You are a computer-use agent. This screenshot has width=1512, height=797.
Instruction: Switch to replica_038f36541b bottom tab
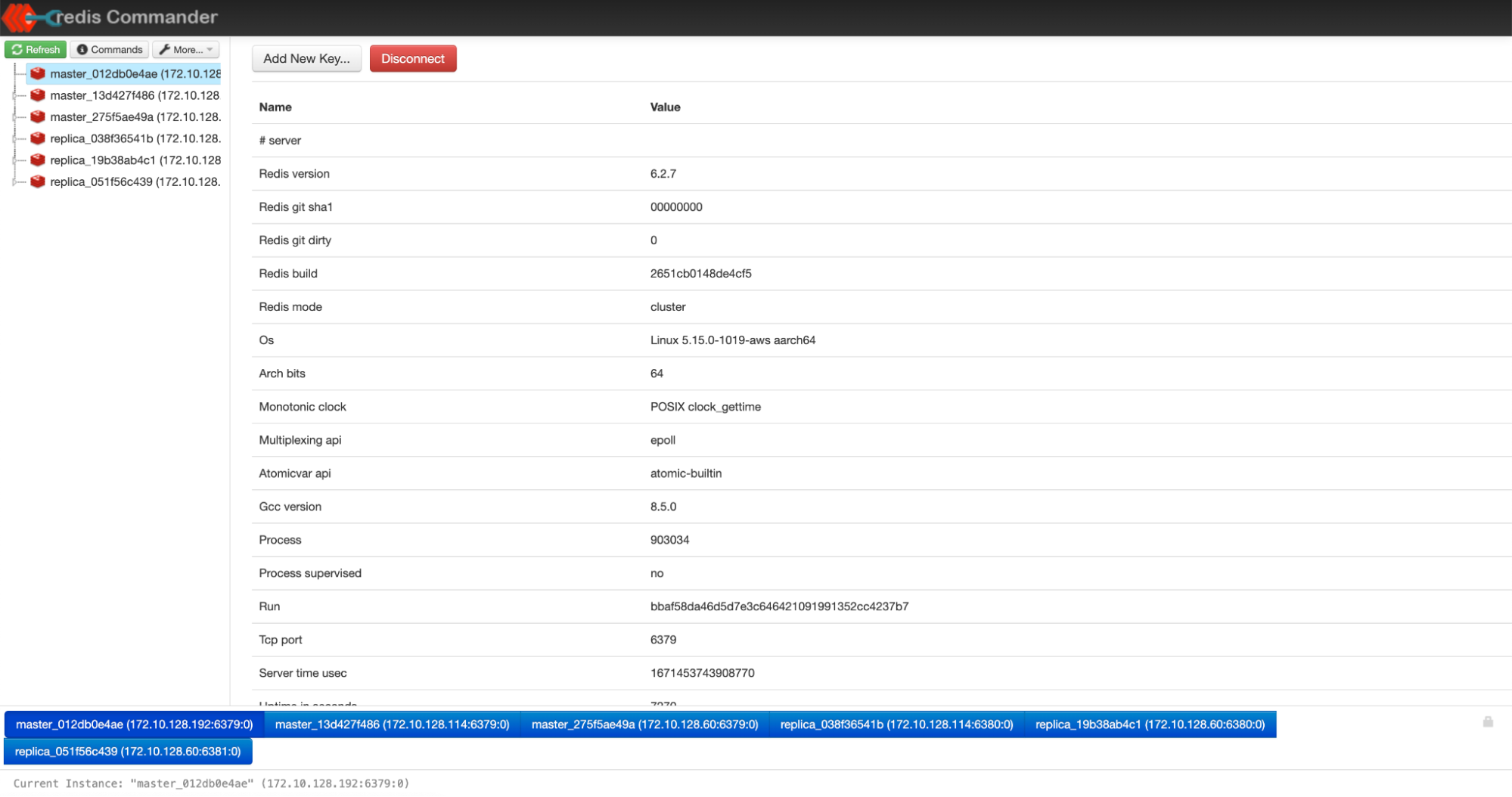(897, 724)
